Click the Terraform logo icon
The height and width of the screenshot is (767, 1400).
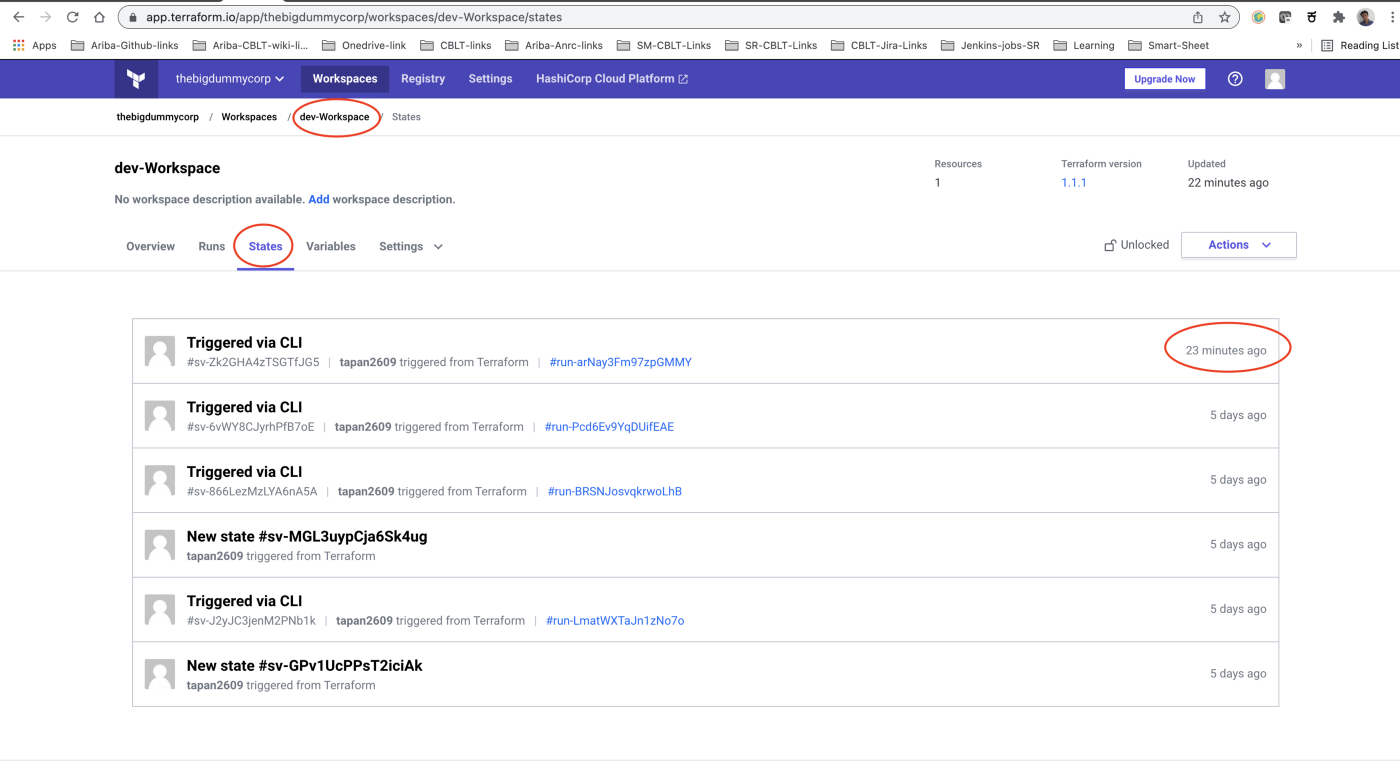[136, 79]
